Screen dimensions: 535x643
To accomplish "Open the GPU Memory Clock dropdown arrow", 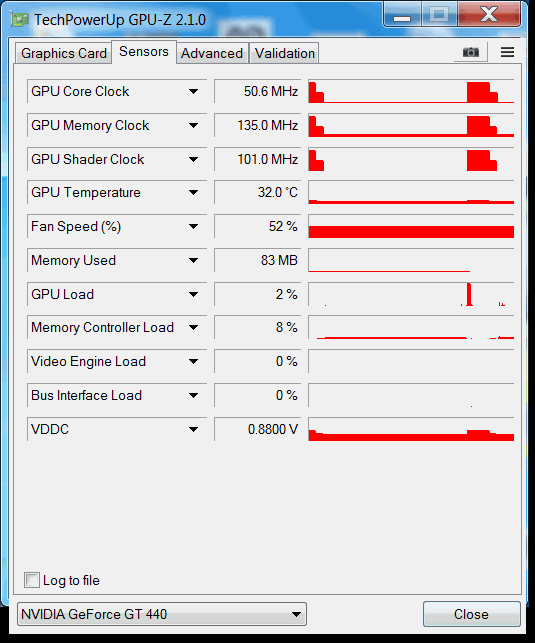I will (x=194, y=125).
